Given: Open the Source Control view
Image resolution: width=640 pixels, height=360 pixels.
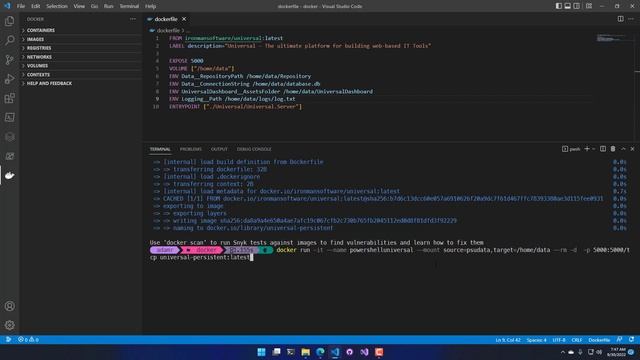Looking at the screenshot, I should pos(9,60).
